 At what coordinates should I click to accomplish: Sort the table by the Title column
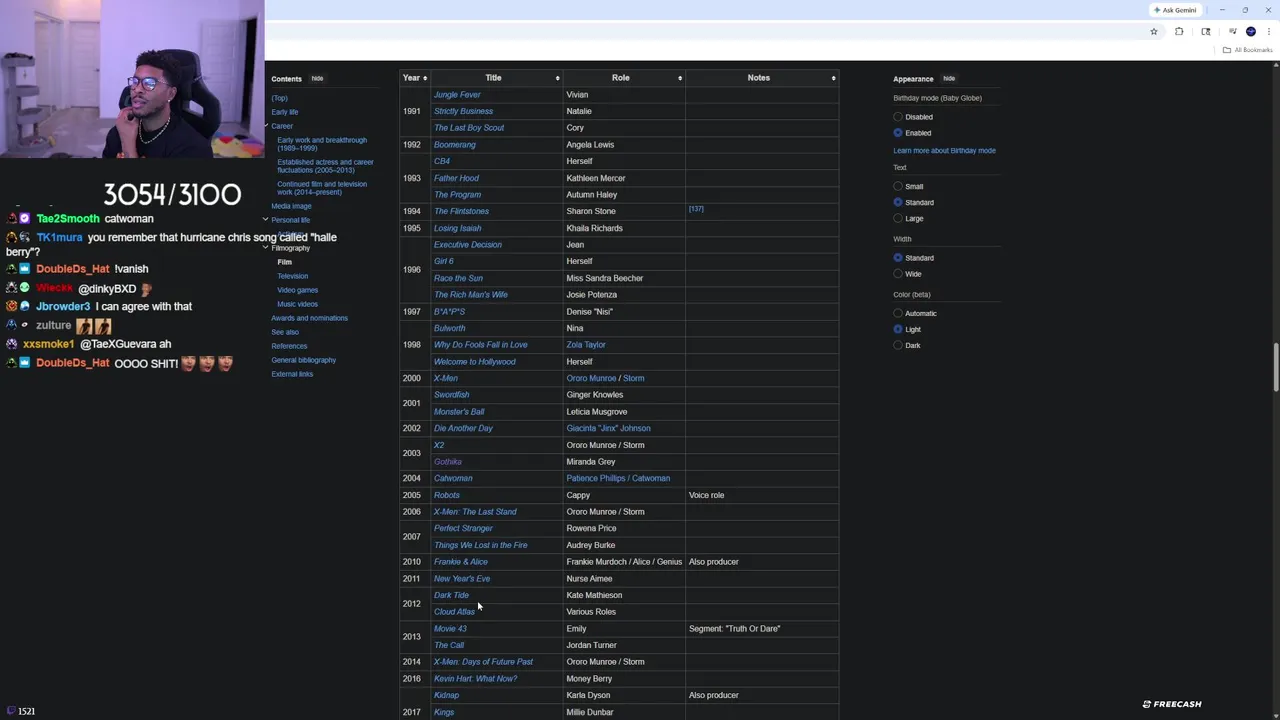496,78
